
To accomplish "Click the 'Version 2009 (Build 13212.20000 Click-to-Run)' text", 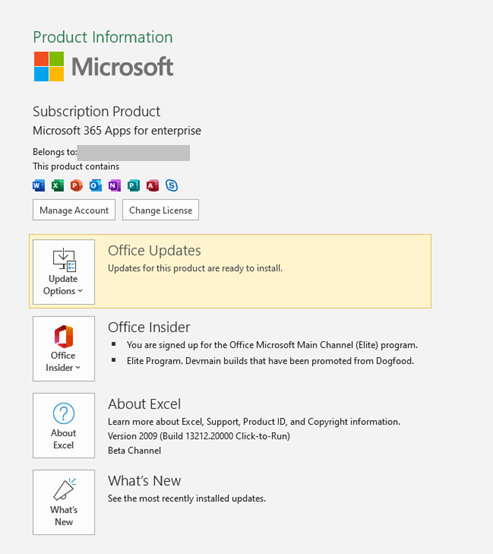I will coord(199,436).
